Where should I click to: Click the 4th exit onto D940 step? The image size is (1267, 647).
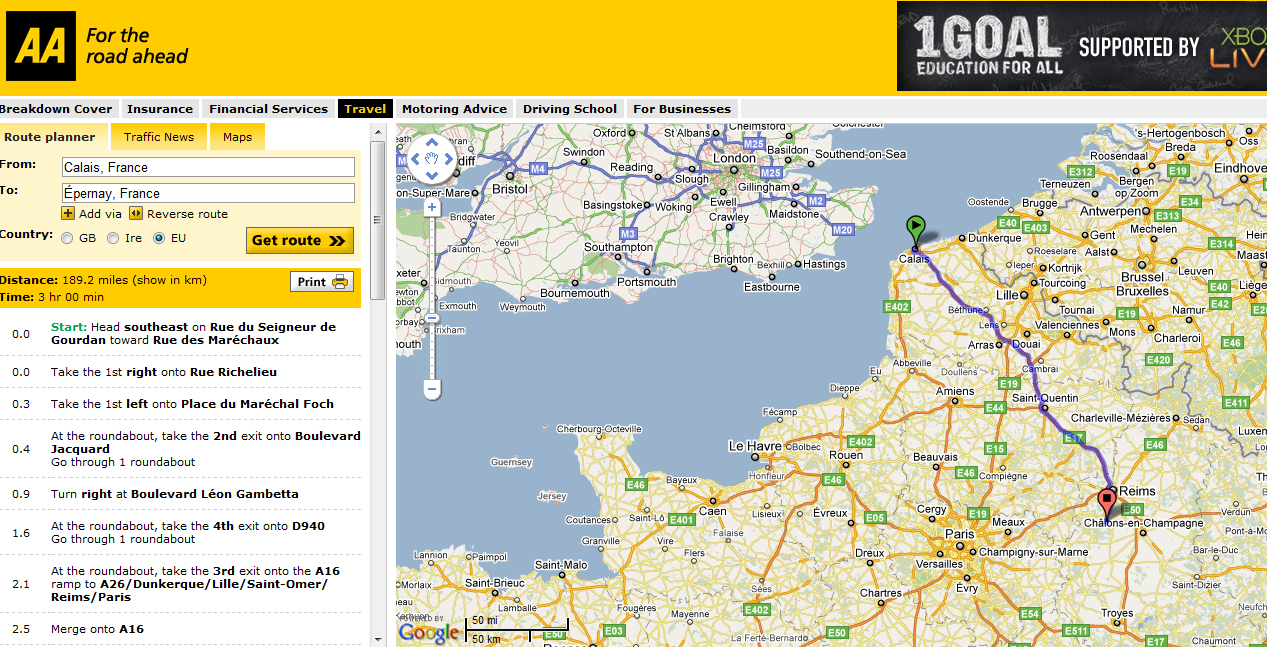181,532
